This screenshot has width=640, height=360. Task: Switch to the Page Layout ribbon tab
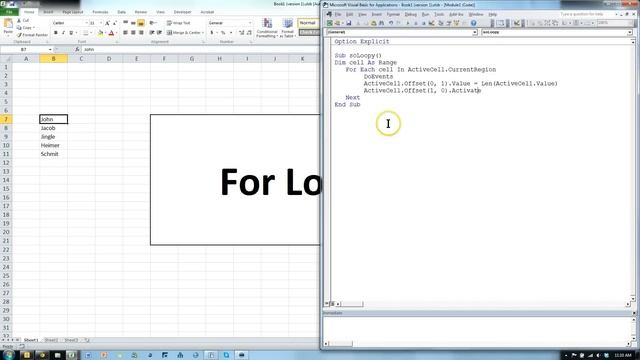click(73, 12)
